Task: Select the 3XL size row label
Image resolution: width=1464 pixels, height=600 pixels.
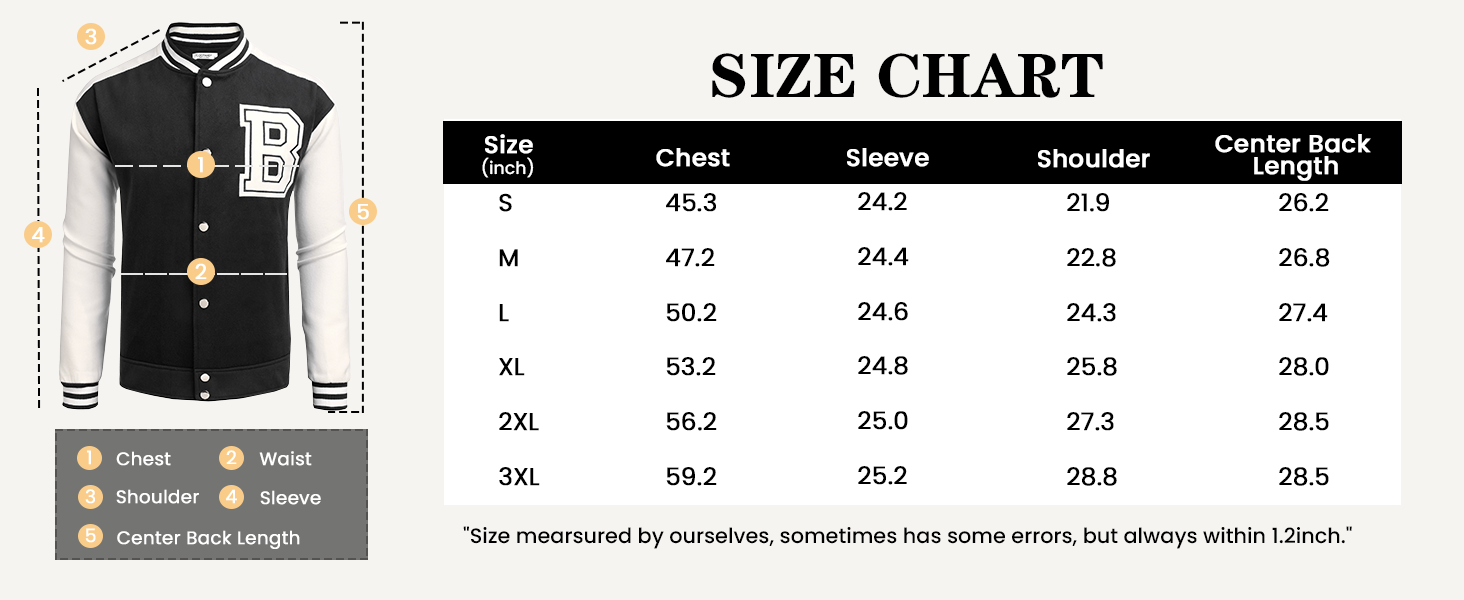Action: pos(519,477)
